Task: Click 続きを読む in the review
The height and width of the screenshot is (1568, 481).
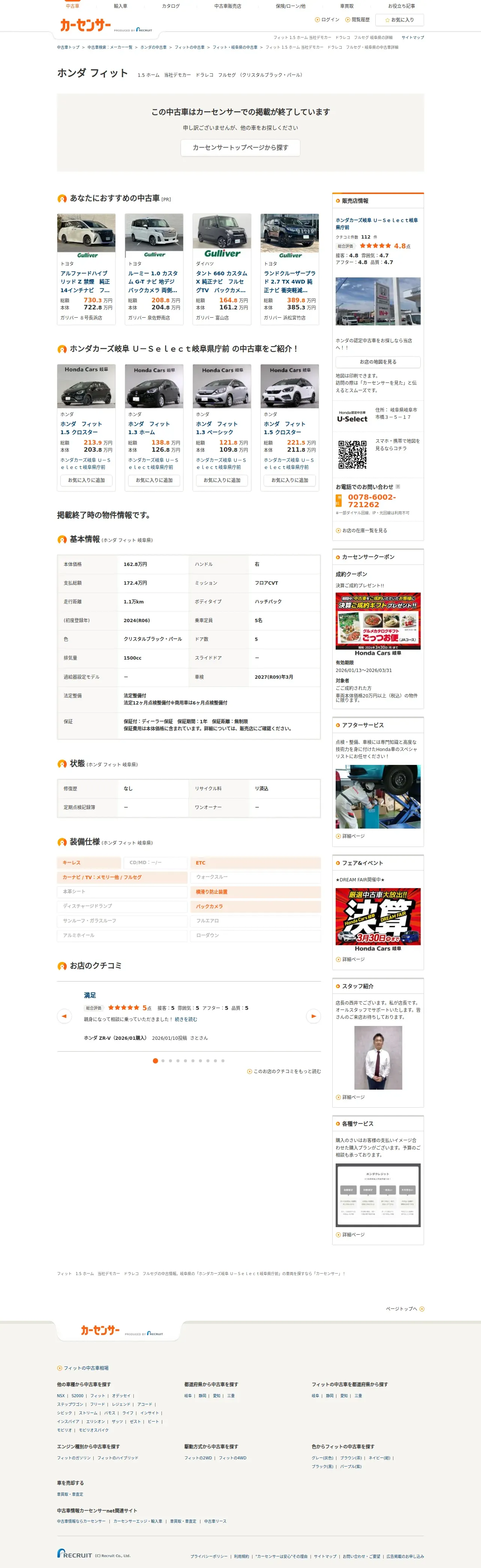Action: pos(186,1020)
